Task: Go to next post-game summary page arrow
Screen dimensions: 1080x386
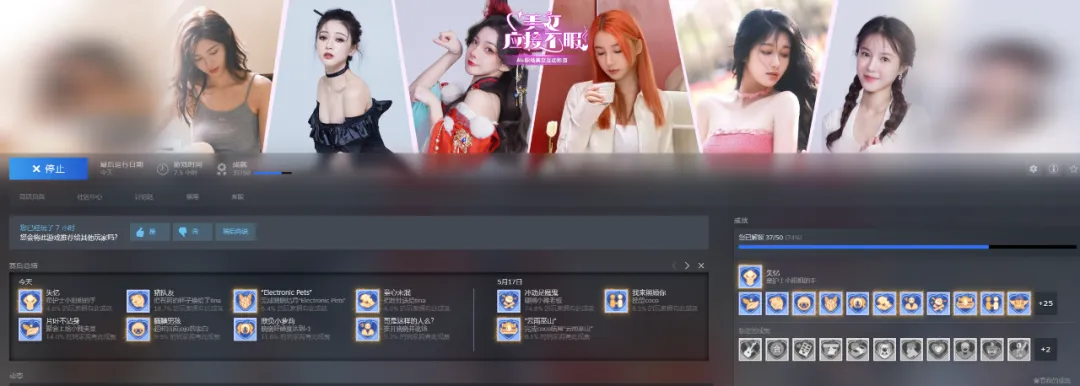Action: pyautogui.click(x=687, y=265)
